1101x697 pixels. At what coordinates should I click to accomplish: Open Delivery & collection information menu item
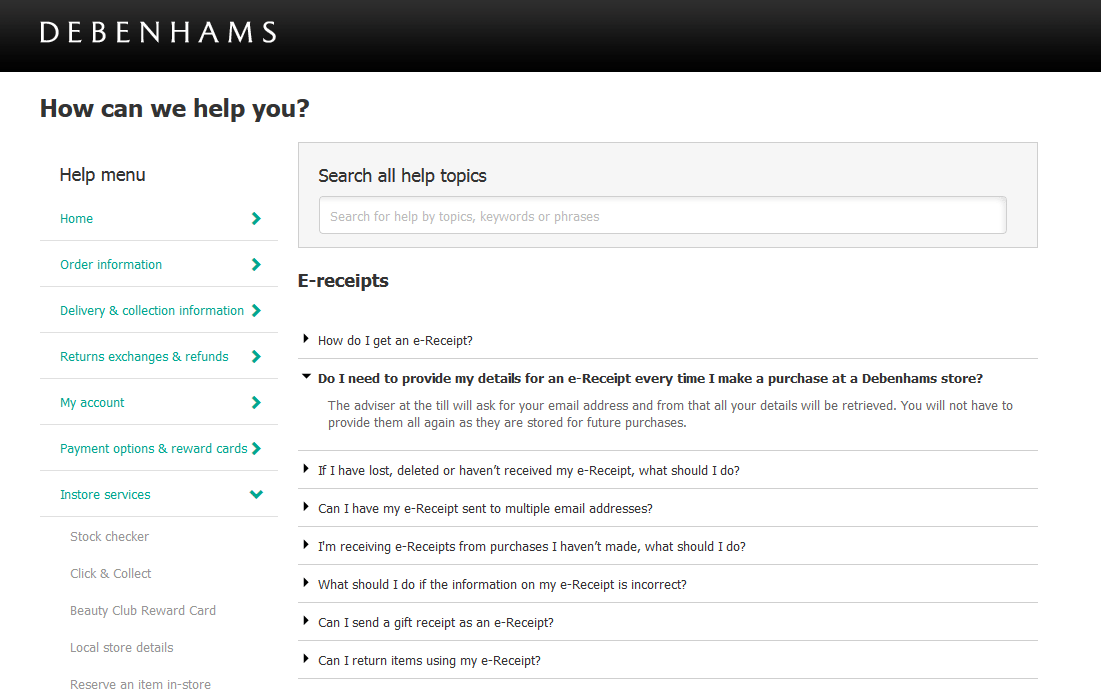(x=152, y=310)
